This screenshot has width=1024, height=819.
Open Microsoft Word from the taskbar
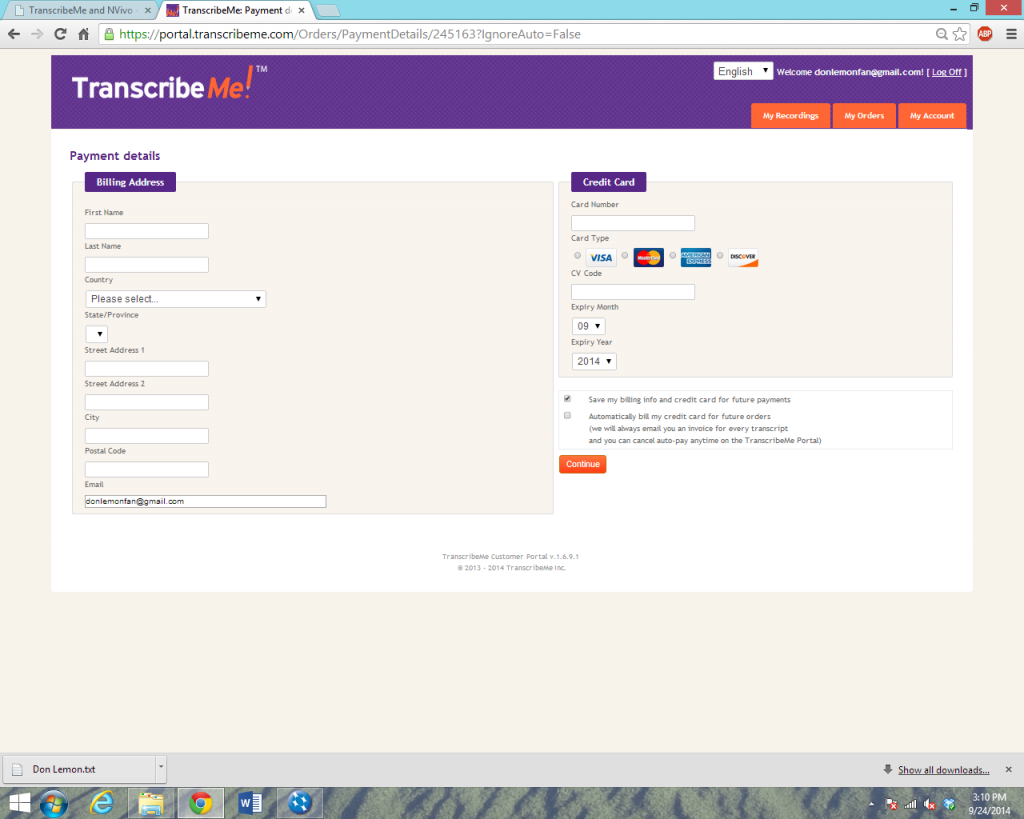pos(250,803)
